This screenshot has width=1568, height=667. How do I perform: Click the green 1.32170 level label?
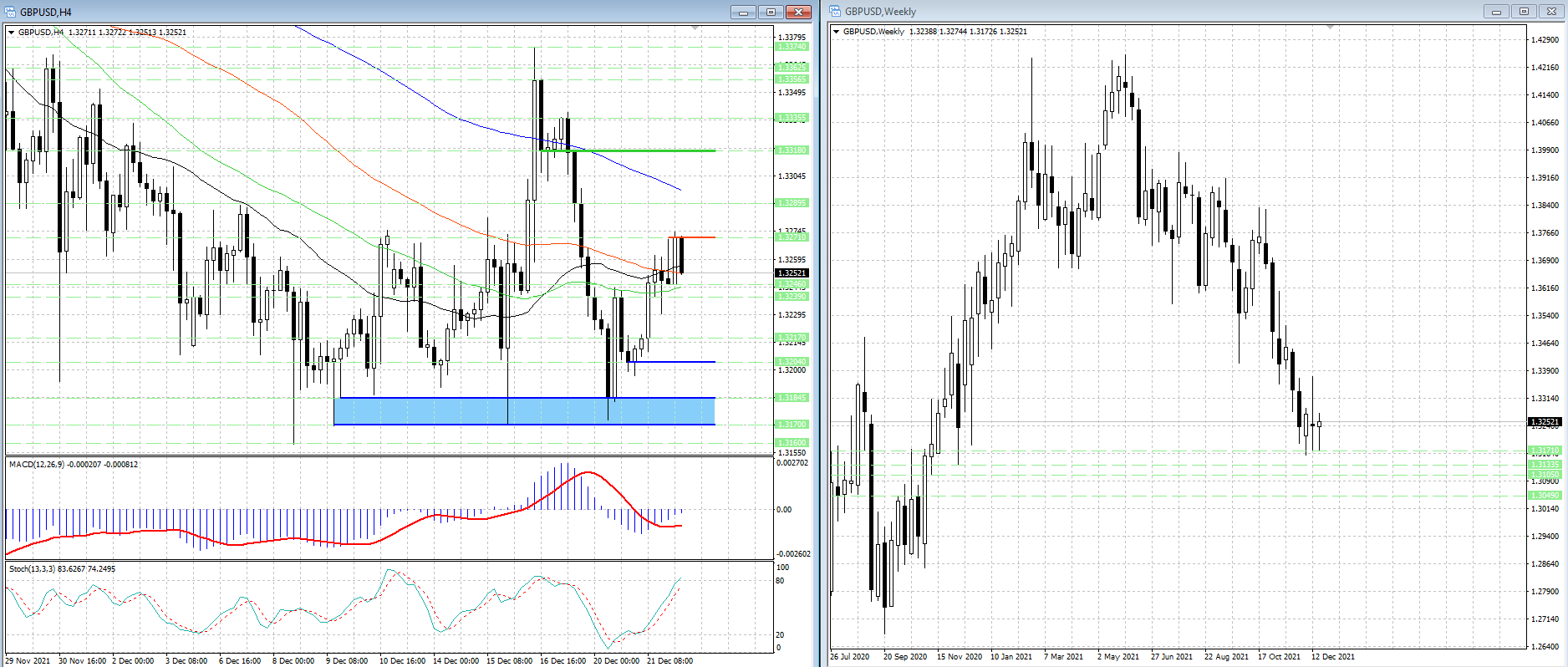tap(792, 338)
